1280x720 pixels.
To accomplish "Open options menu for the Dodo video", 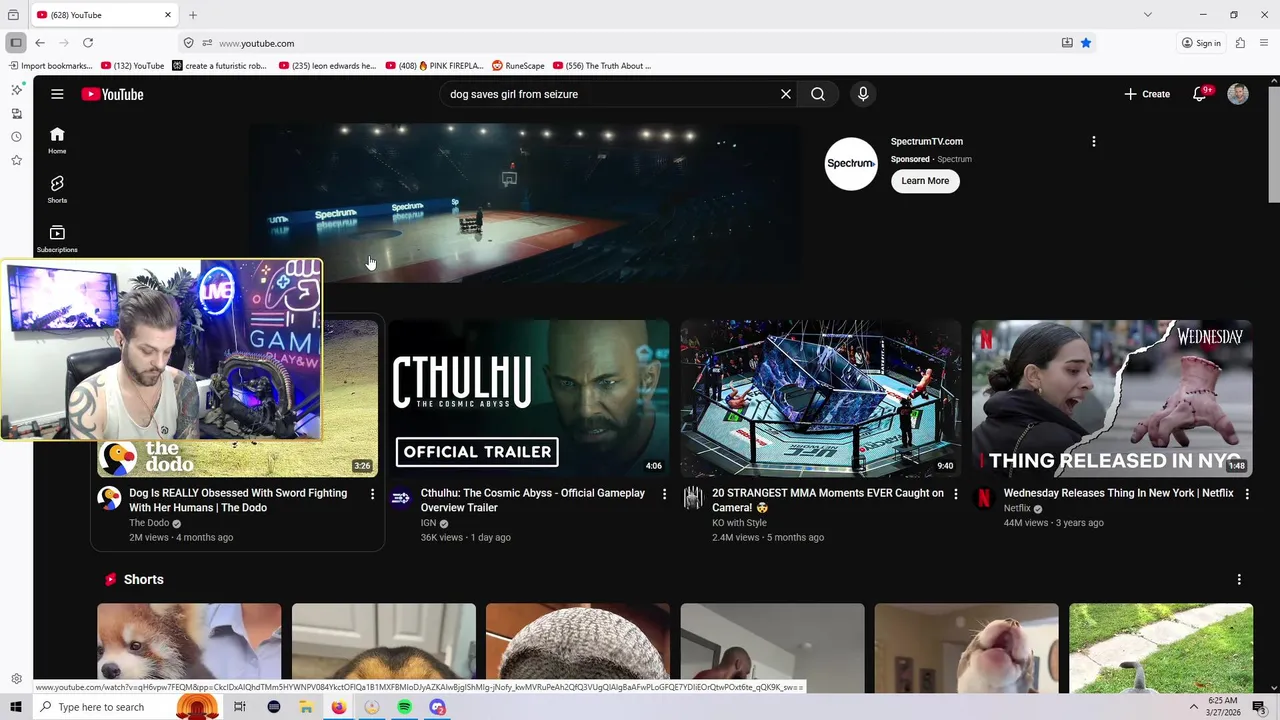I will pyautogui.click(x=372, y=494).
